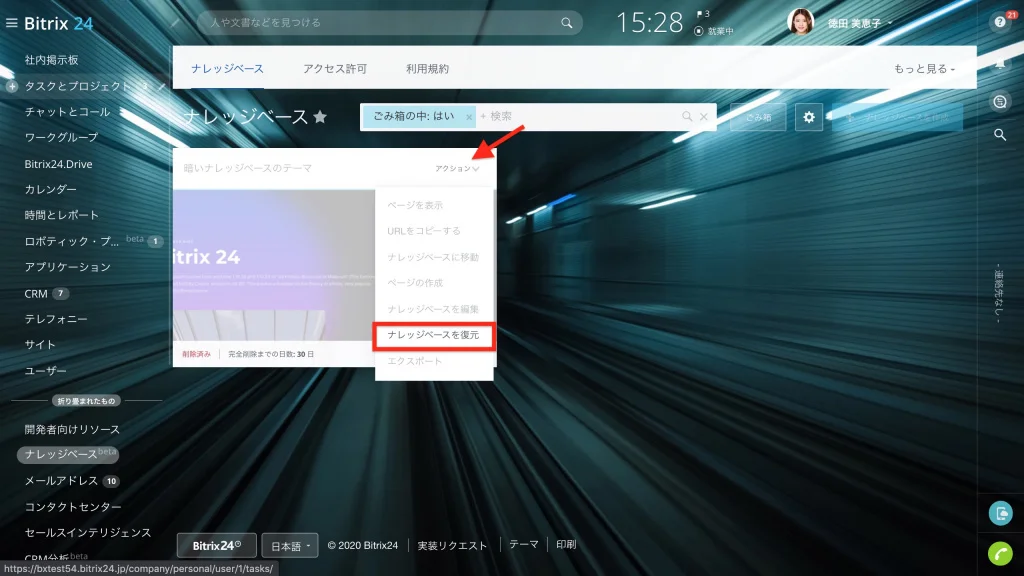The image size is (1024, 576).
Task: Select ナレッジベースを復元 from the menu
Action: coord(434,336)
